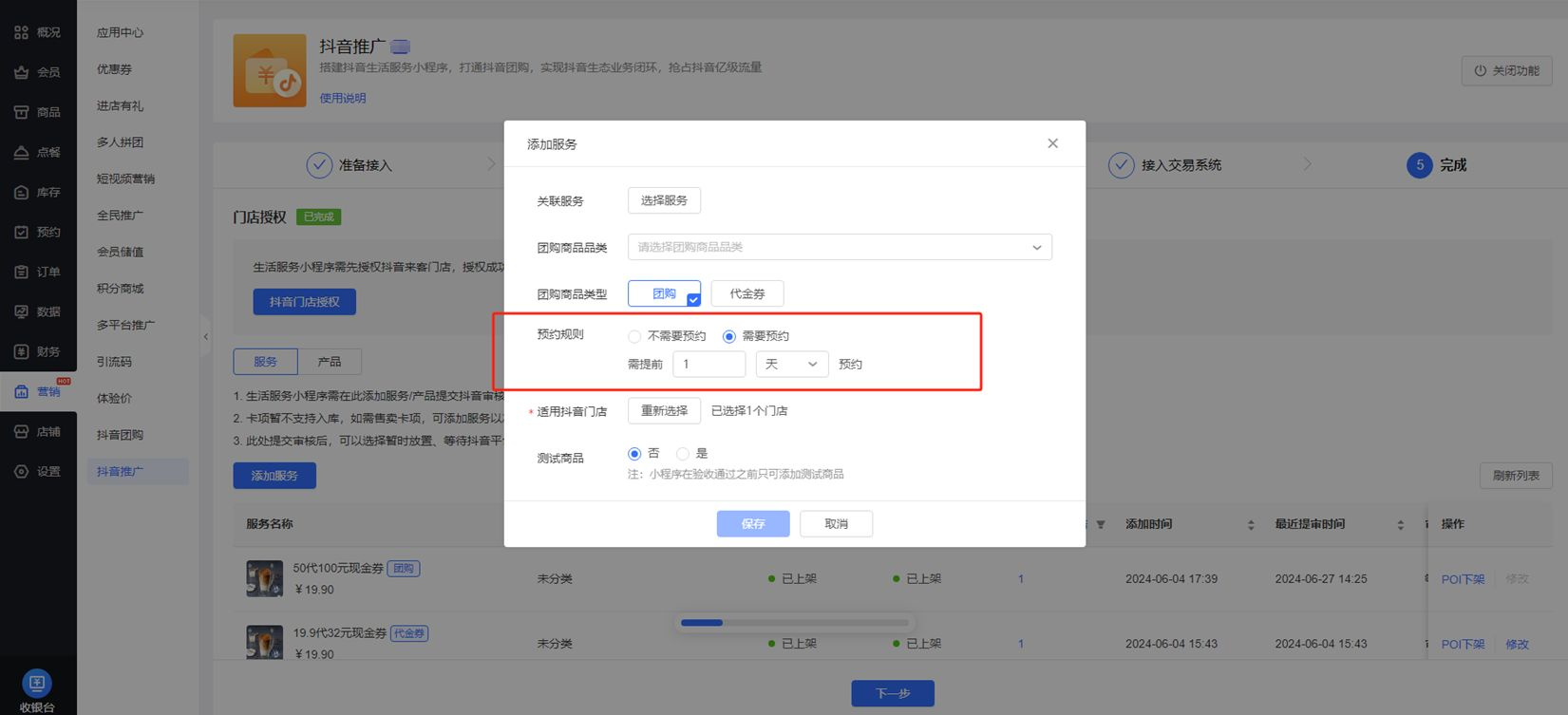Click the 取消 cancel button
1568x715 pixels.
[x=836, y=523]
